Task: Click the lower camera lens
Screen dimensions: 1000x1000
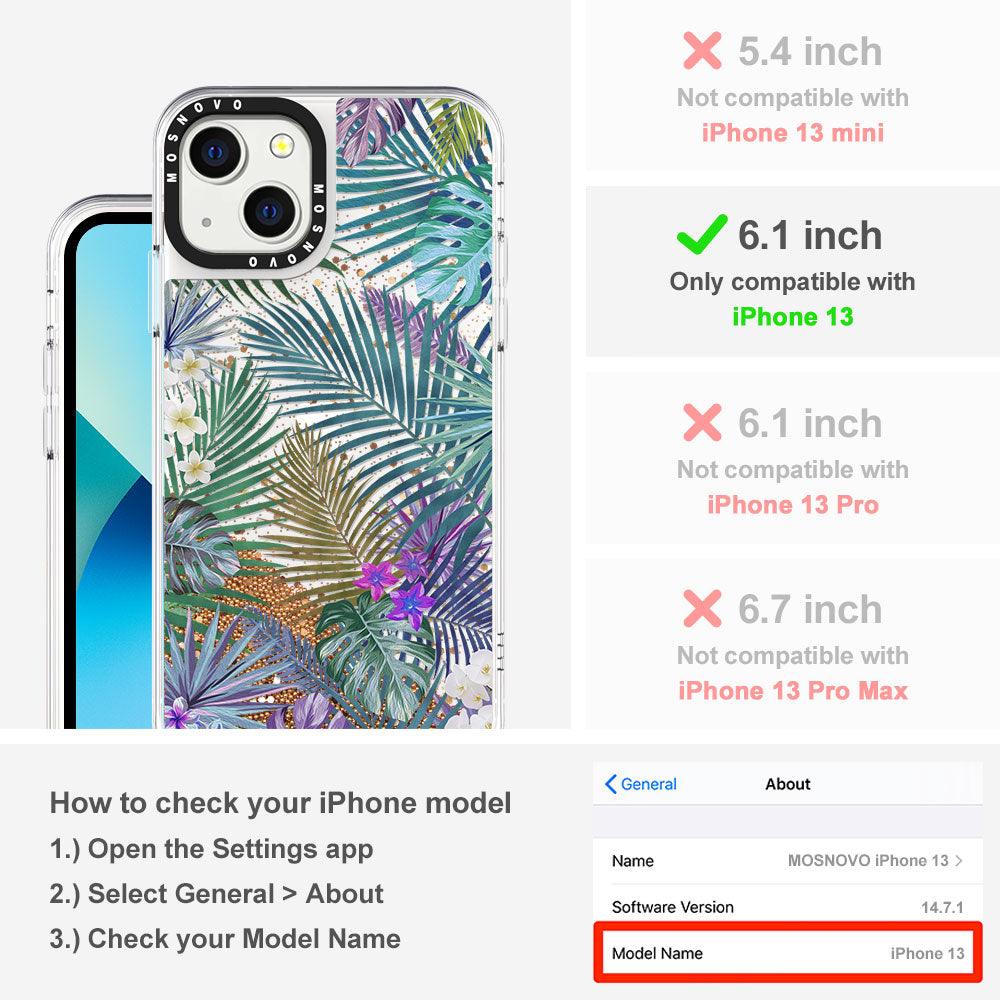Action: tap(269, 211)
